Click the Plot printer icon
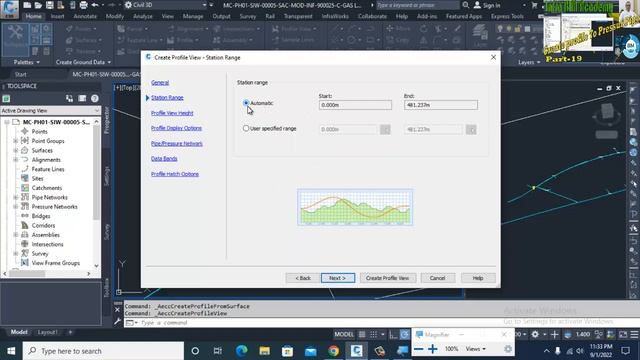This screenshot has height=360, width=640. click(84, 5)
